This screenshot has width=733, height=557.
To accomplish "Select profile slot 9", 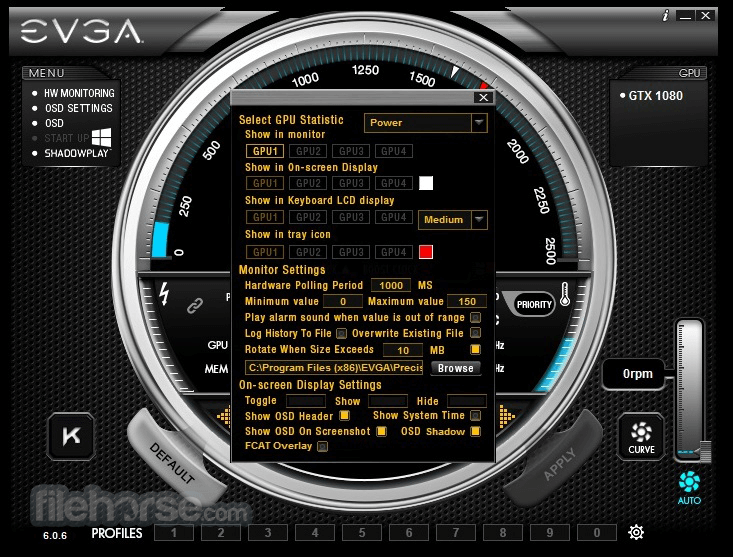I will [x=550, y=533].
